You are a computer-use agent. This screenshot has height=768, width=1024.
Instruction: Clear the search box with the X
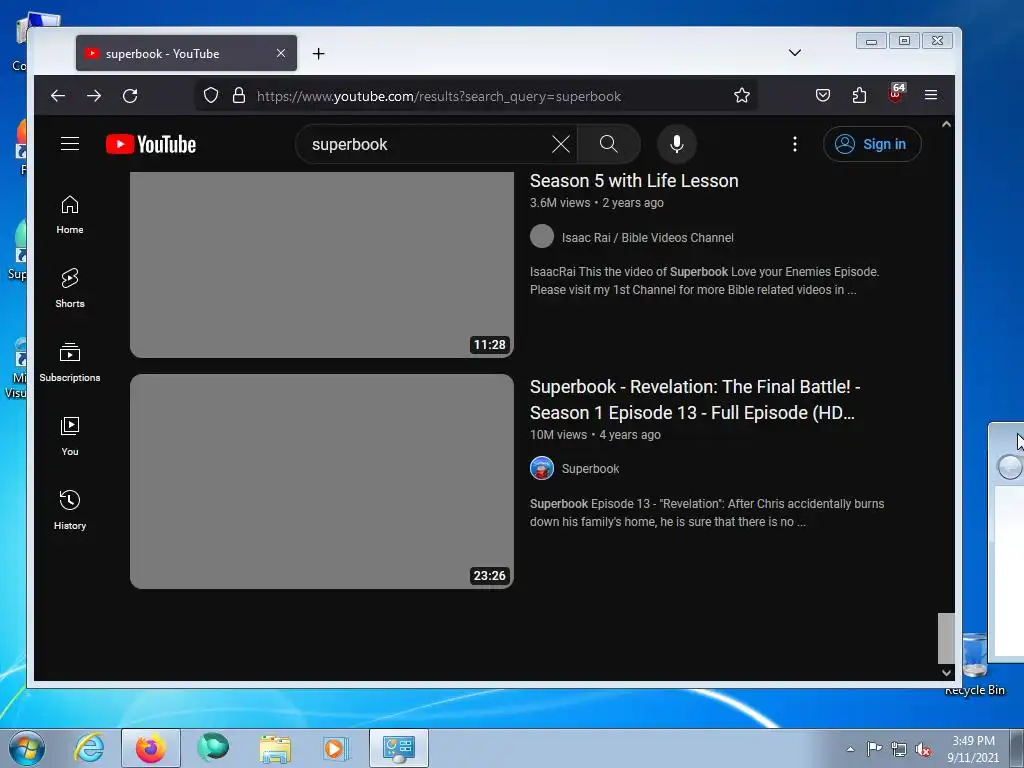click(x=560, y=144)
